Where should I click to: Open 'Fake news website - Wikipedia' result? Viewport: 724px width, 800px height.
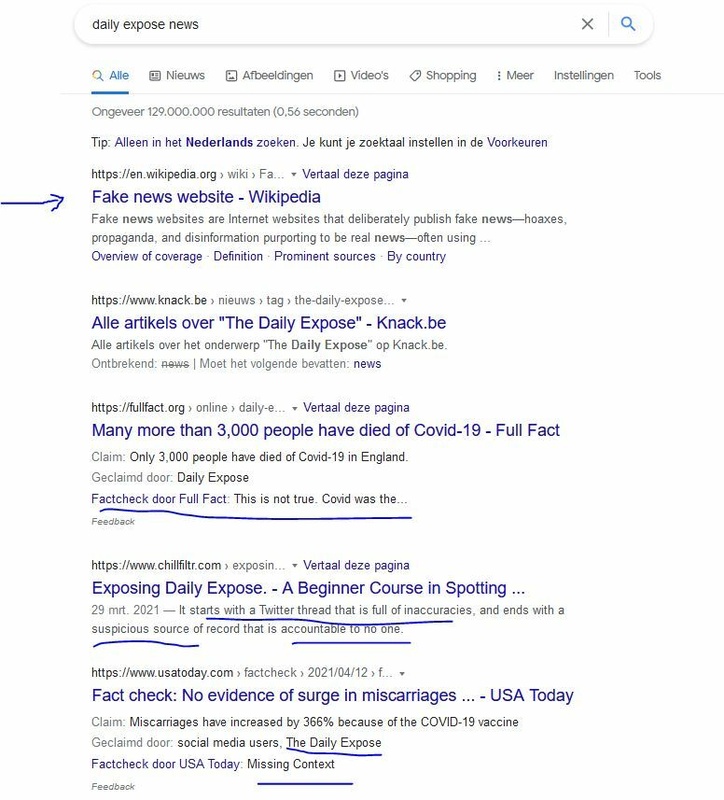click(x=206, y=197)
